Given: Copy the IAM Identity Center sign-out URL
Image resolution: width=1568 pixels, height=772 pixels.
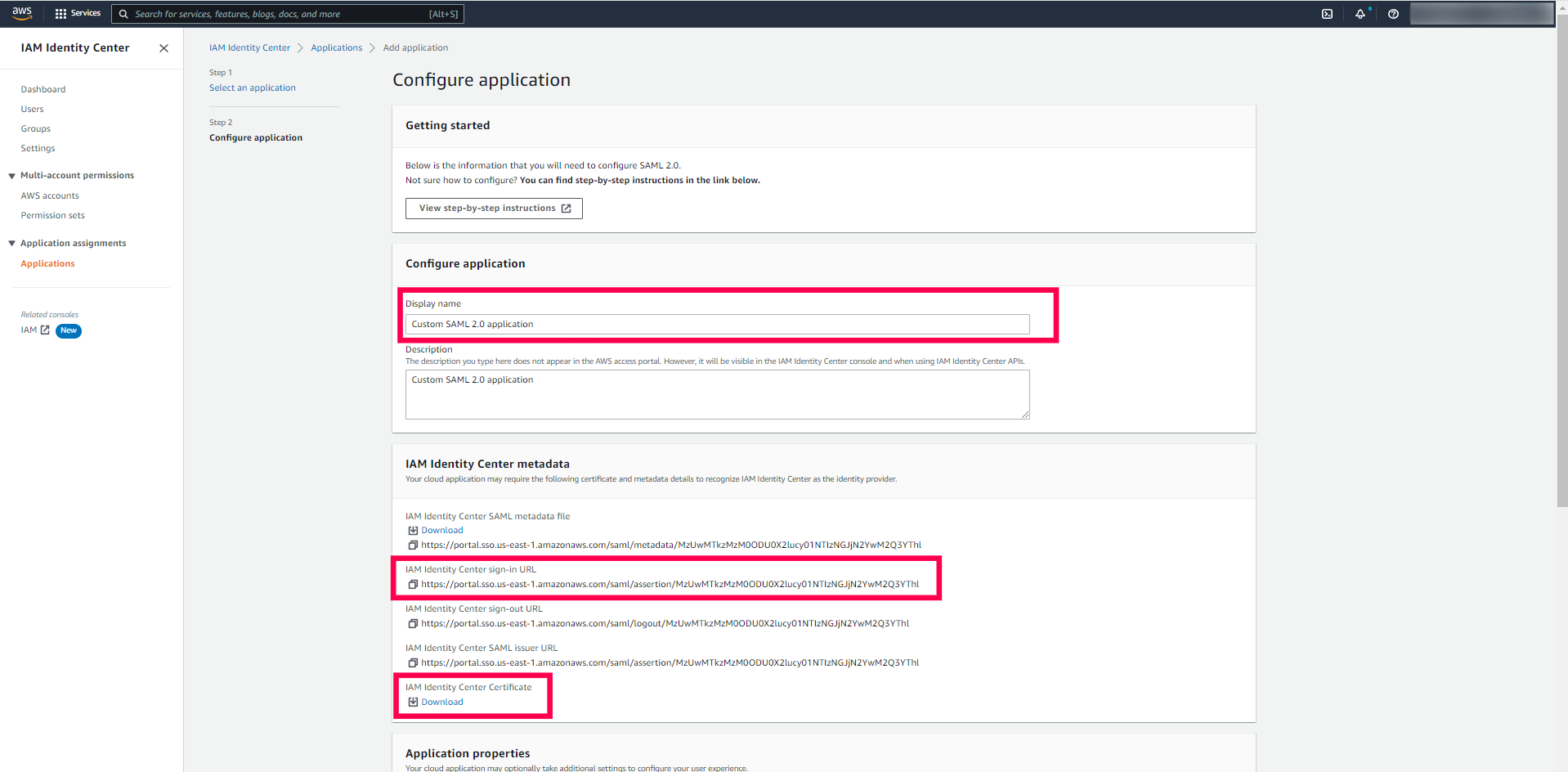Looking at the screenshot, I should tap(413, 624).
